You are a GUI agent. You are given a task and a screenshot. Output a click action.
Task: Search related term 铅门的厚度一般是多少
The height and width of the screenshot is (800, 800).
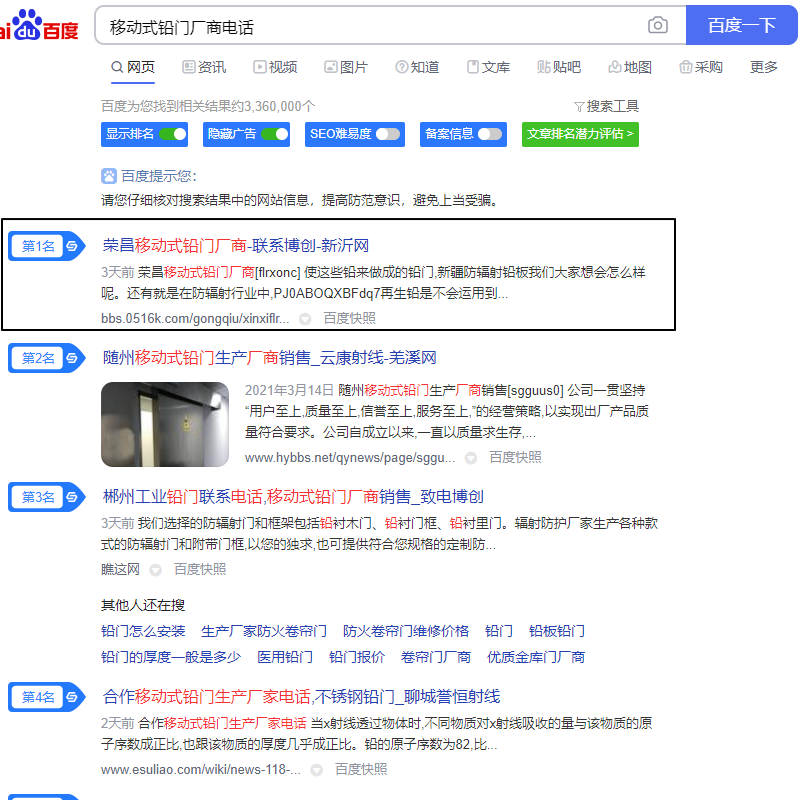coord(171,657)
